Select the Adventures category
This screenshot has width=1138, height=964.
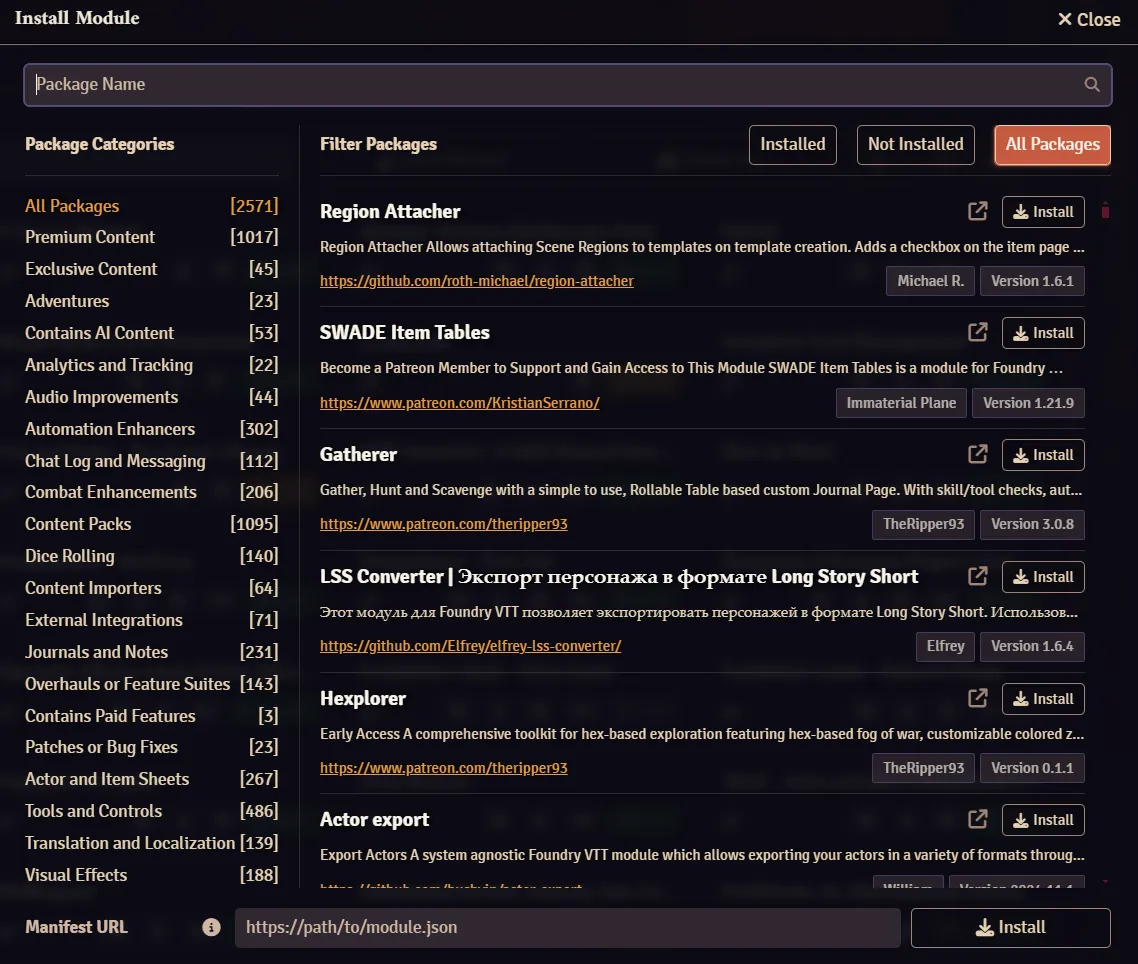(x=152, y=301)
